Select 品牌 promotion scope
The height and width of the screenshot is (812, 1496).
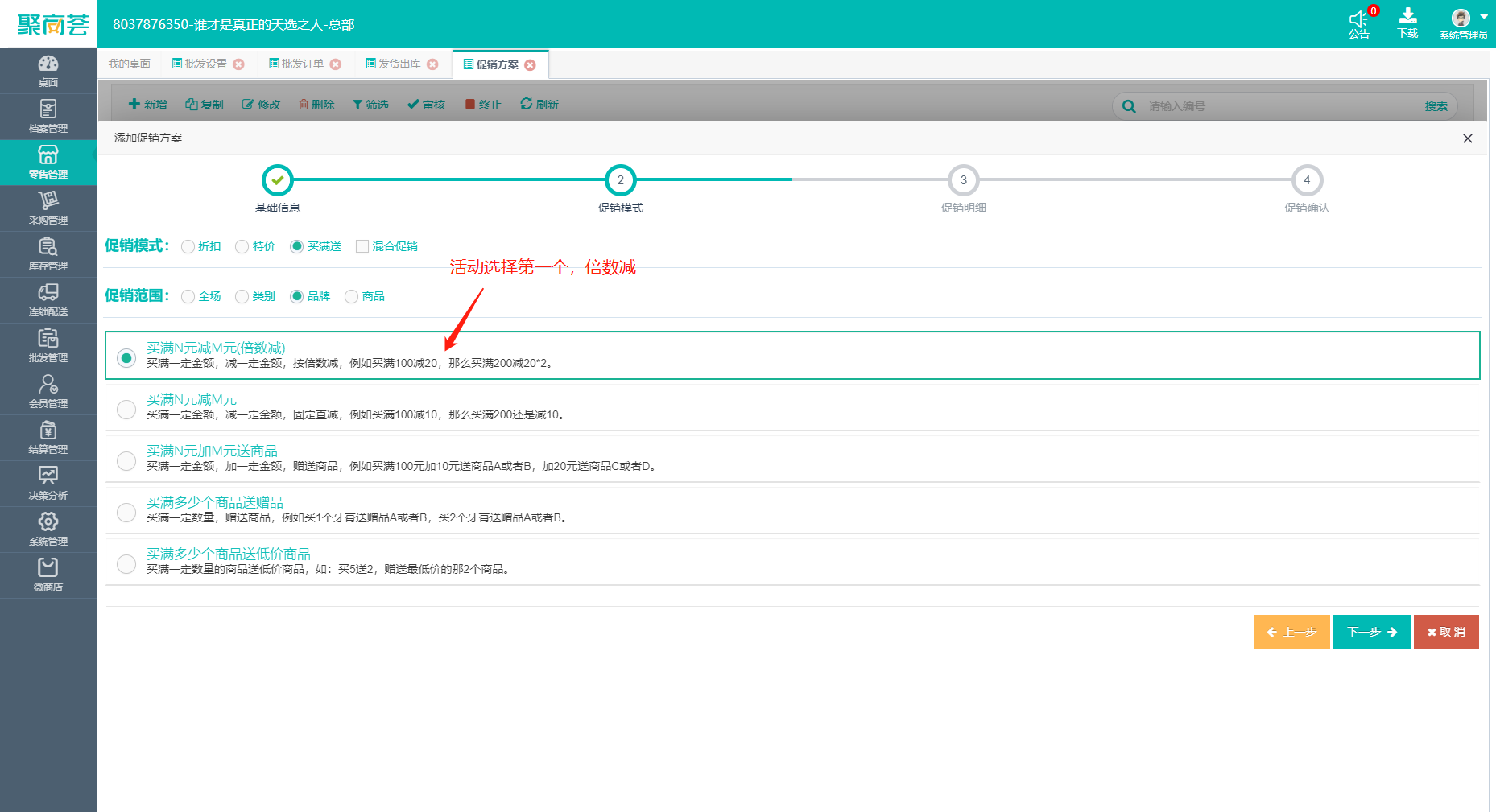pos(297,297)
